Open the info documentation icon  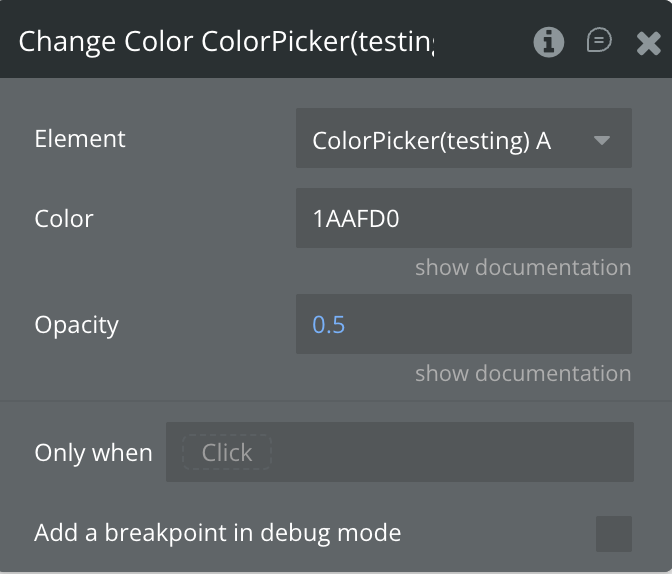click(x=548, y=41)
